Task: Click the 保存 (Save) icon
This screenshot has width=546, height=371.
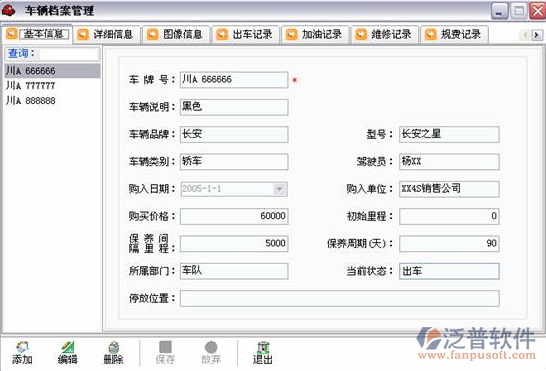Action: [x=165, y=347]
